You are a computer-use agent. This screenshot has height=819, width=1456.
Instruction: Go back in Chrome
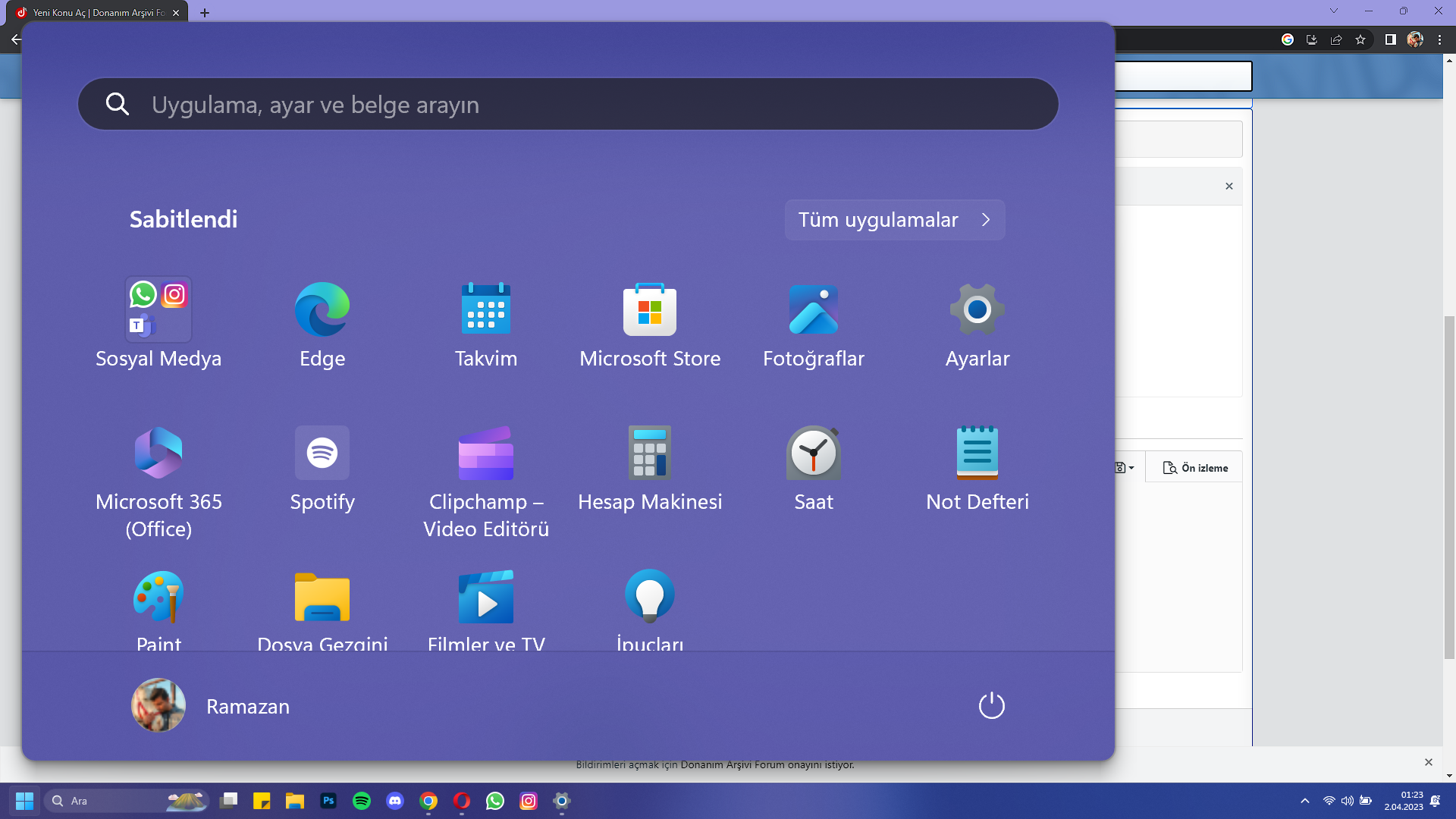(16, 39)
